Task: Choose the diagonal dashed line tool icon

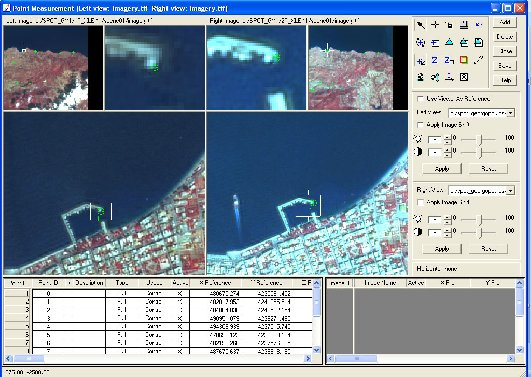Action: pyautogui.click(x=478, y=60)
